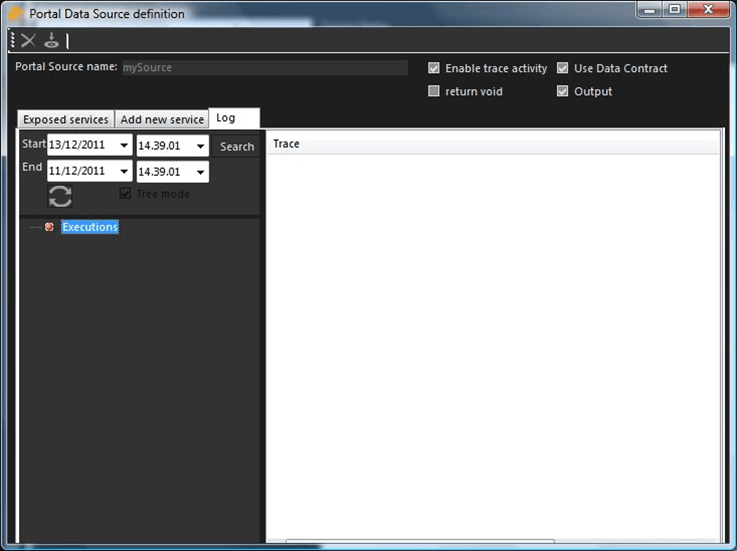Open the End date dropdown arrow
The image size is (737, 551).
coord(124,172)
